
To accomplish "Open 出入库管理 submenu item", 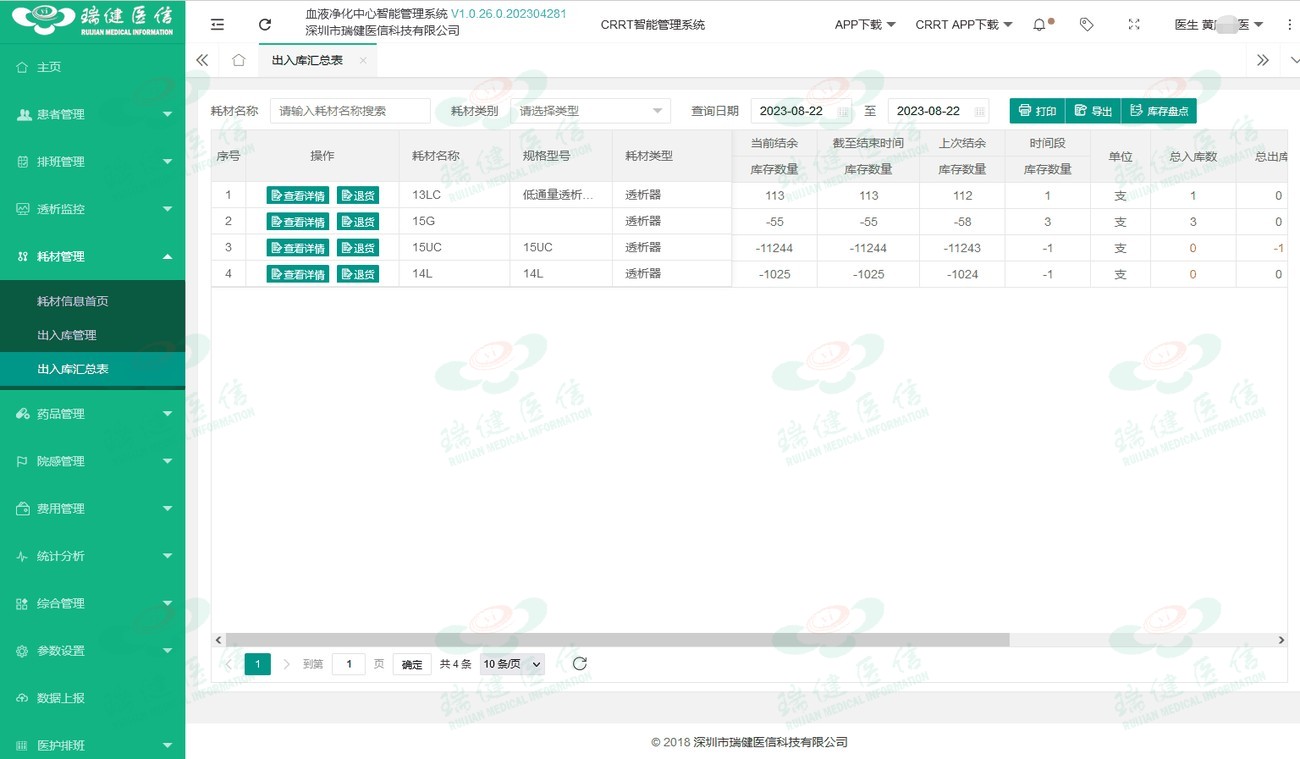I will click(92, 335).
